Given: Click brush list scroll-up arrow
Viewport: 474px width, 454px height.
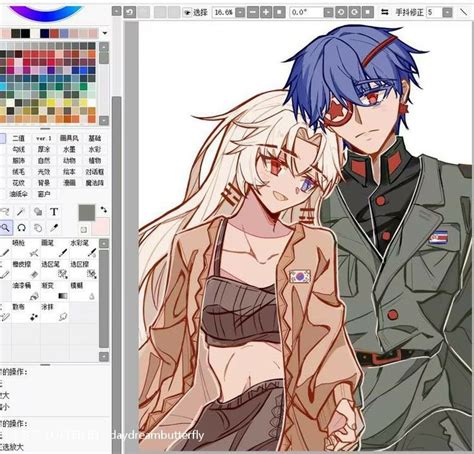Looking at the screenshot, I should [x=104, y=244].
